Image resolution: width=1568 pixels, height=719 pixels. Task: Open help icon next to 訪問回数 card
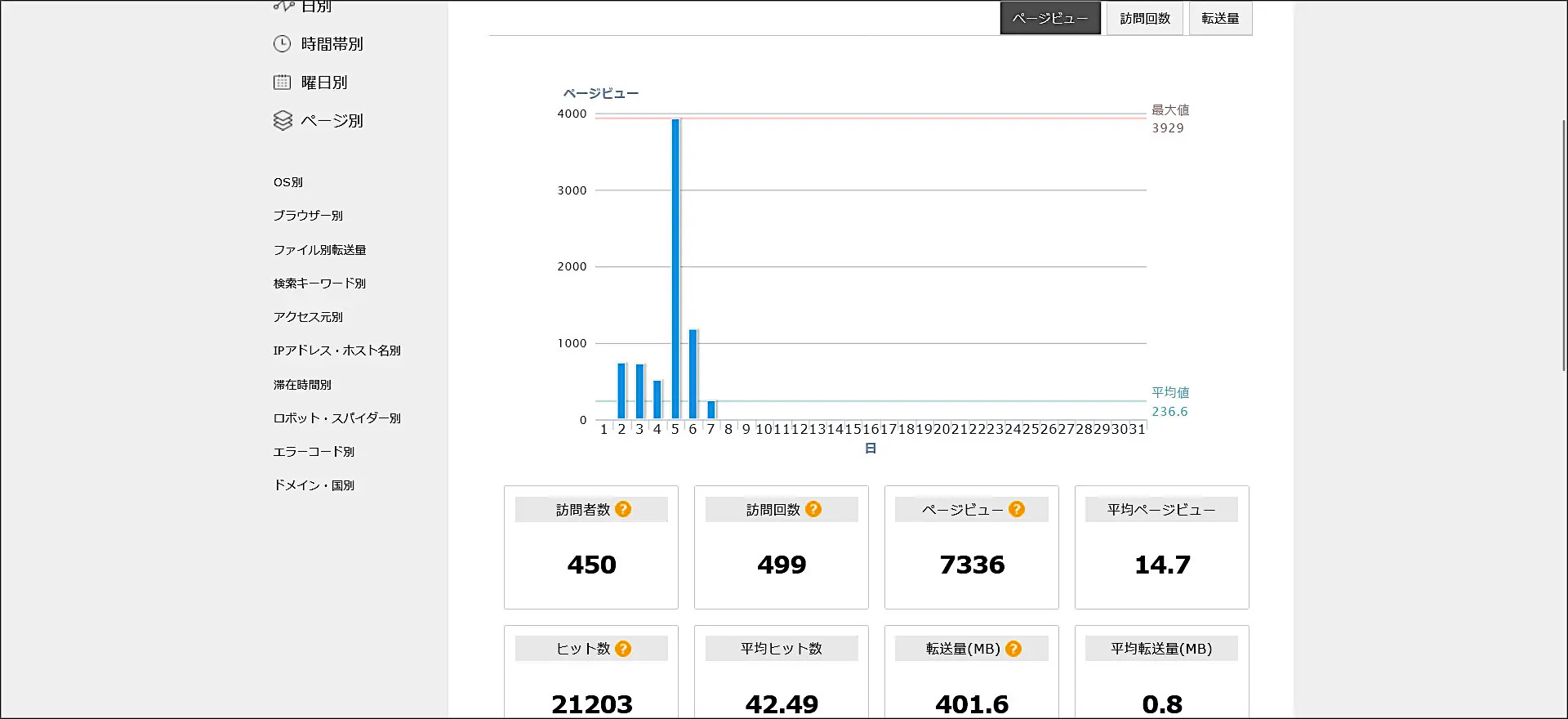point(813,509)
